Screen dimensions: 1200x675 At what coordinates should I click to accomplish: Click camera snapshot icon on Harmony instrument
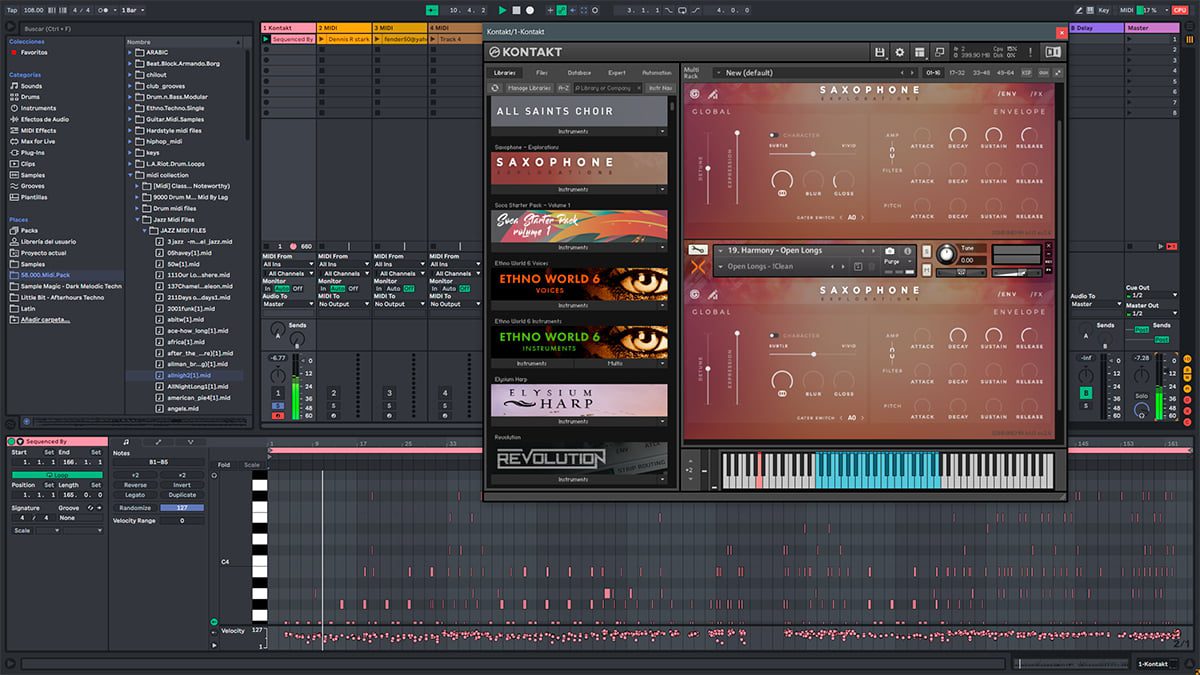890,250
